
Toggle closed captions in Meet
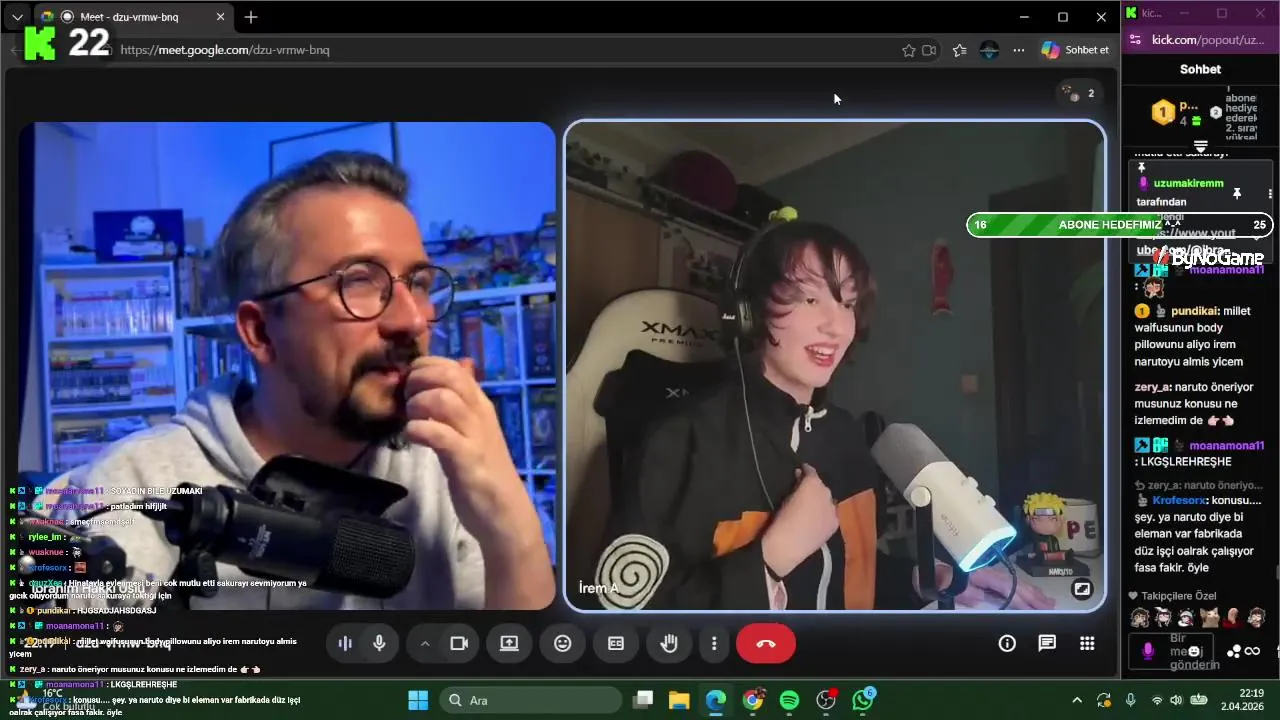616,644
